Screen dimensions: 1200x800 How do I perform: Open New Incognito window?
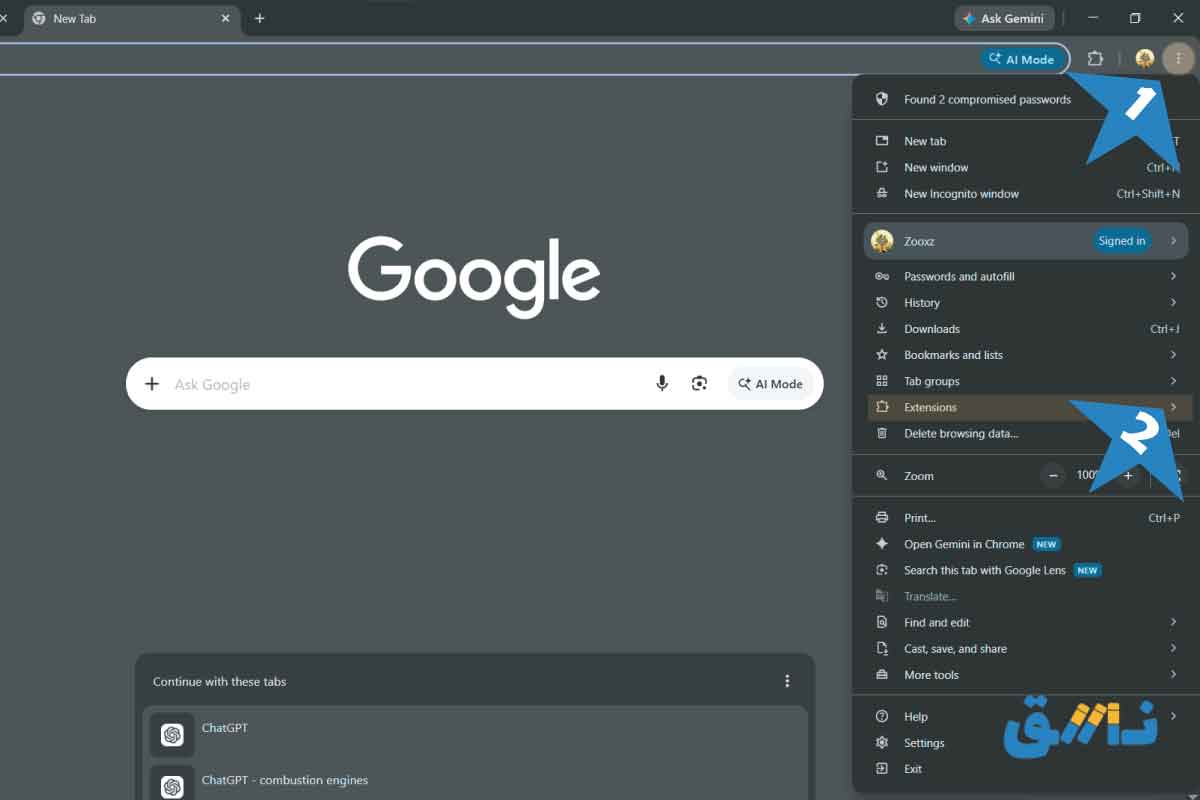[x=1025, y=193]
